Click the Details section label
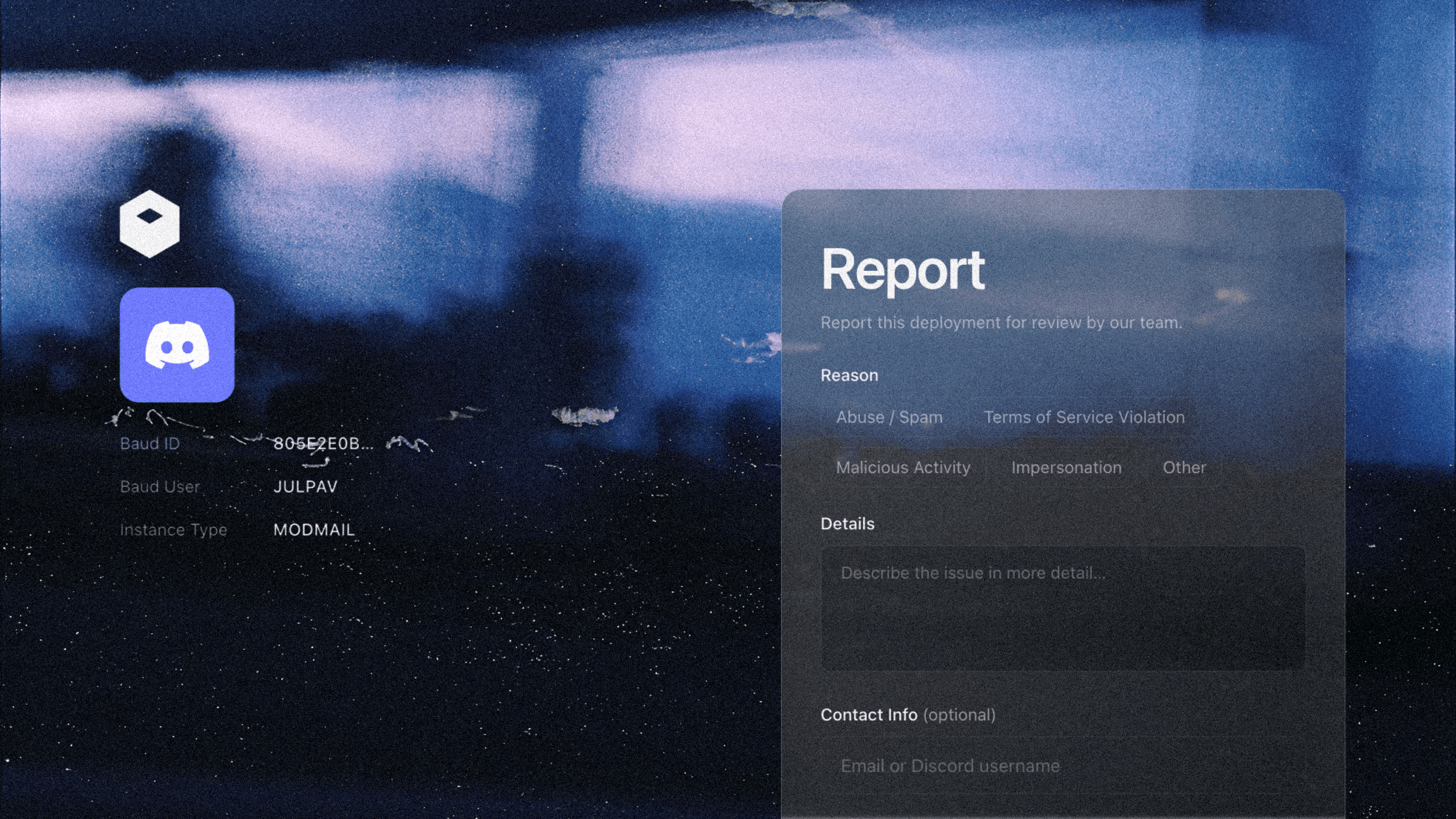Image resolution: width=1456 pixels, height=819 pixels. [847, 524]
